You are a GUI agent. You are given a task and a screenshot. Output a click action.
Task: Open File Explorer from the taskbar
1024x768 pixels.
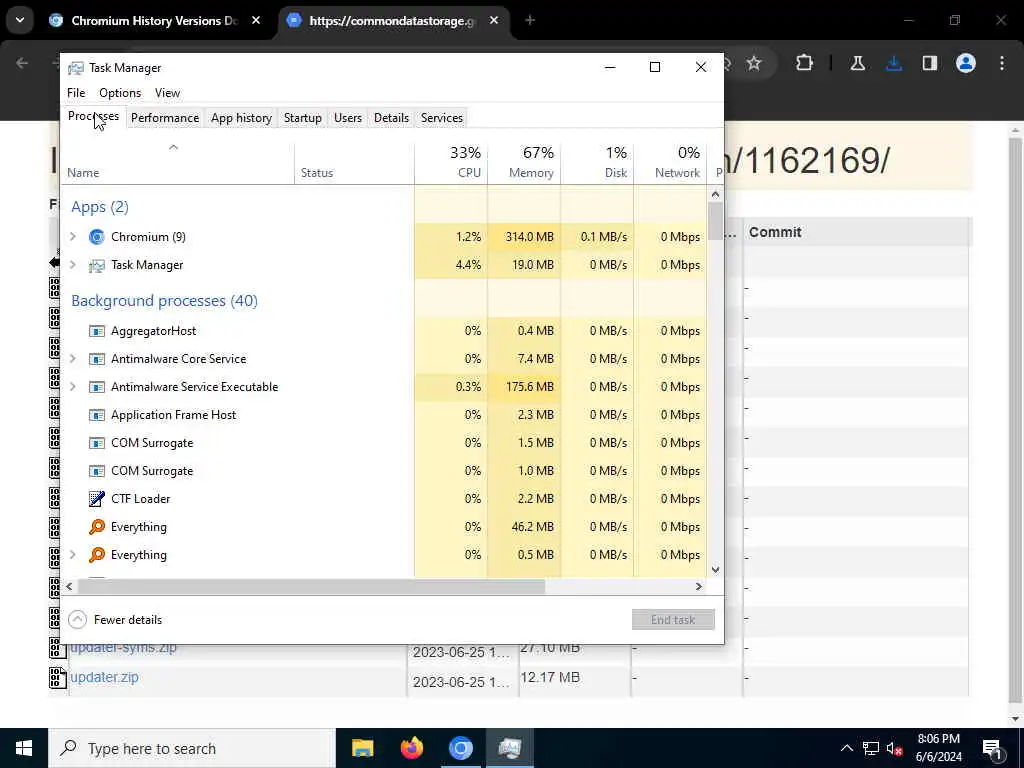(362, 748)
